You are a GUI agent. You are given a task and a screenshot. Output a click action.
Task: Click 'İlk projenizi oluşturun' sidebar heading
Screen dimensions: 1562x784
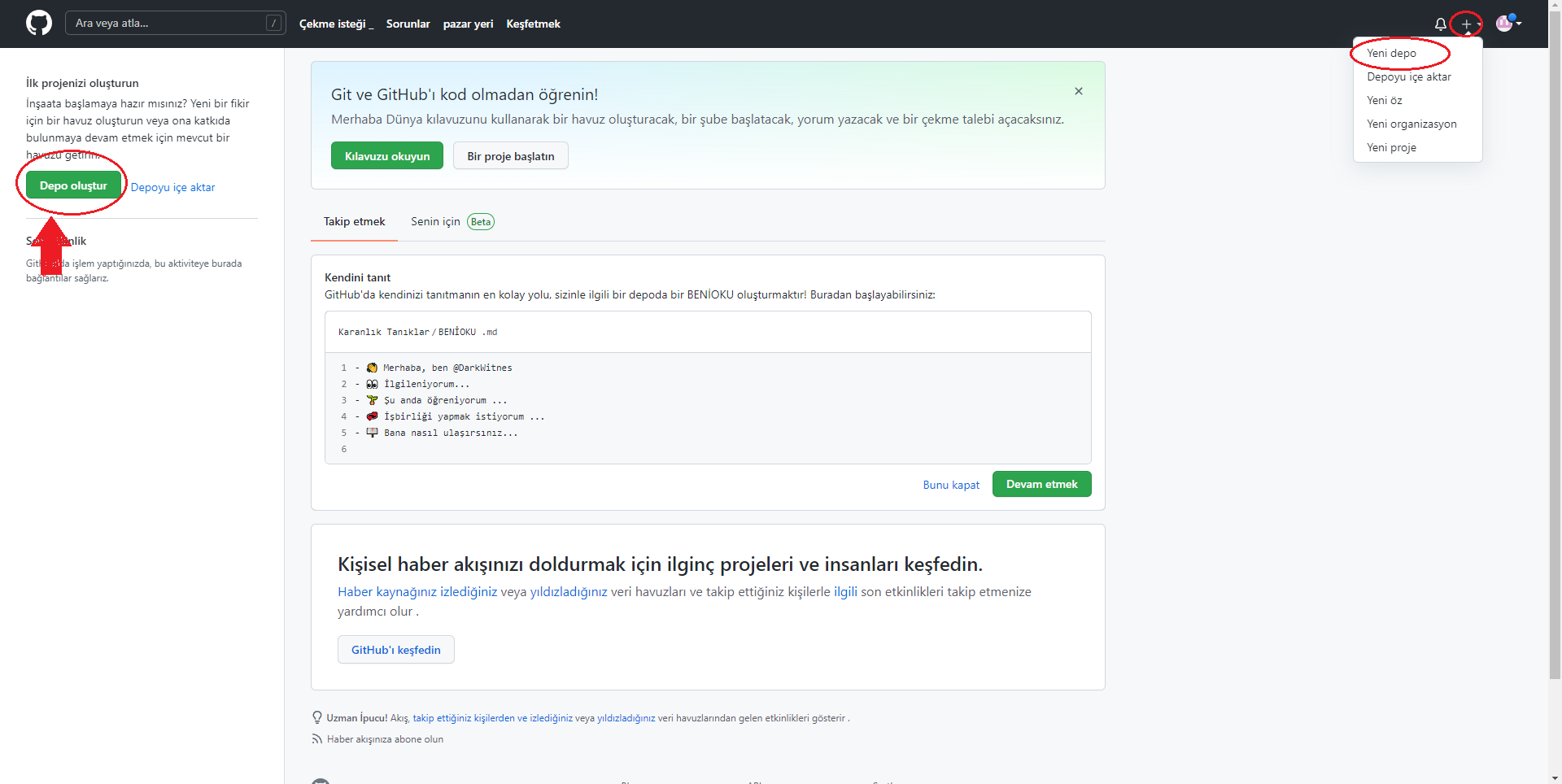(x=82, y=83)
